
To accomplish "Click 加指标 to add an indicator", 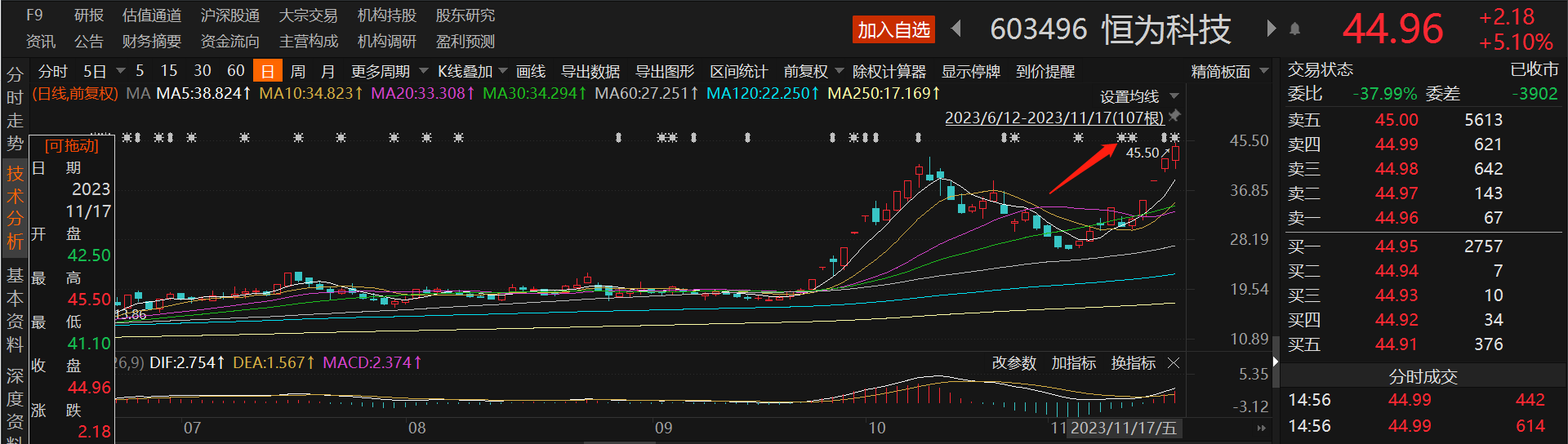I will point(1074,362).
